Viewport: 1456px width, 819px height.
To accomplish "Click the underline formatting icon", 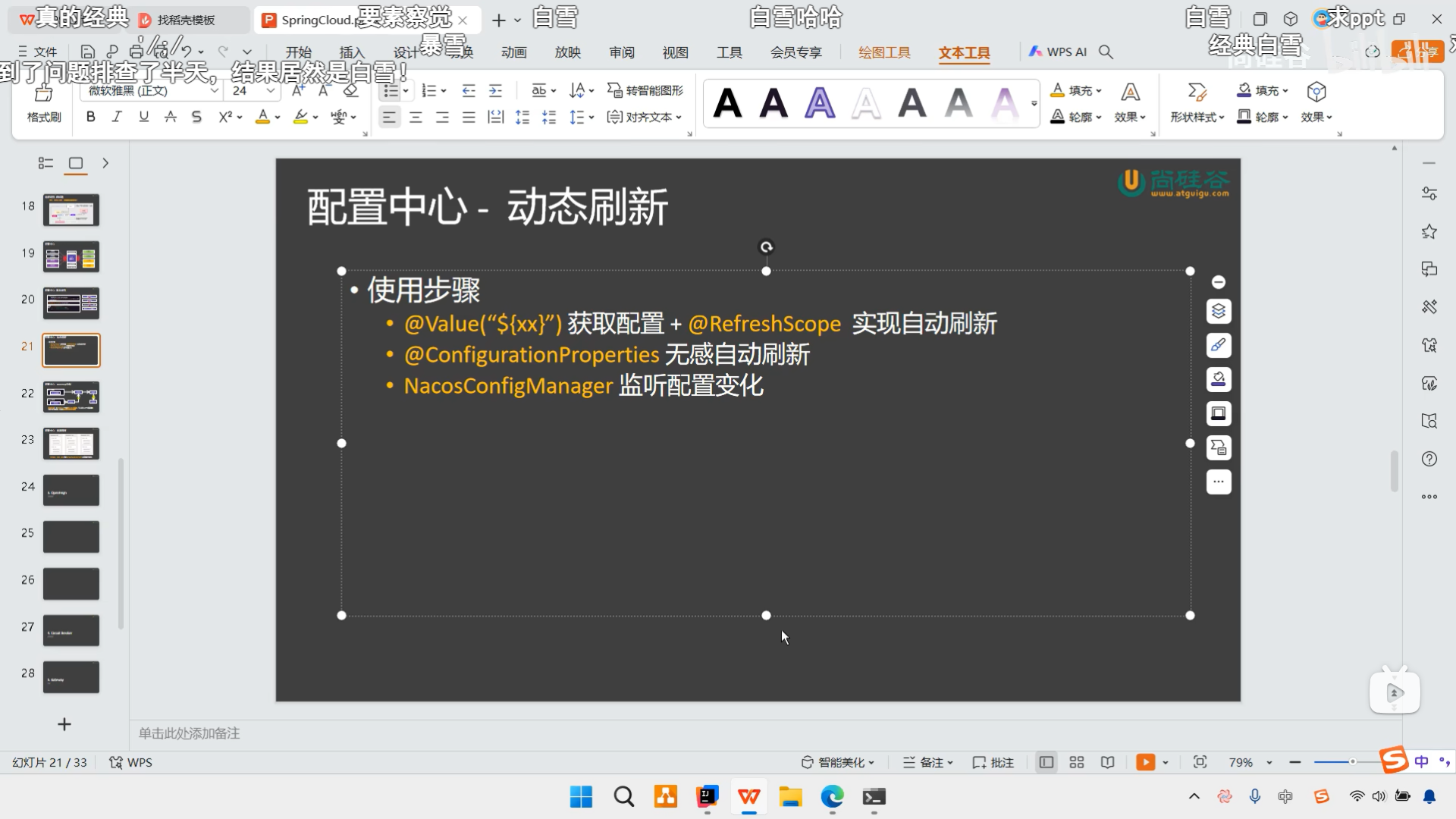I will [x=143, y=116].
